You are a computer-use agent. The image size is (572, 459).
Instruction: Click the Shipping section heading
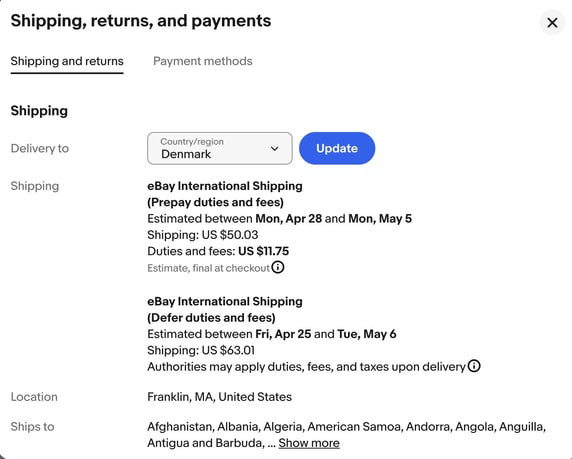(39, 111)
